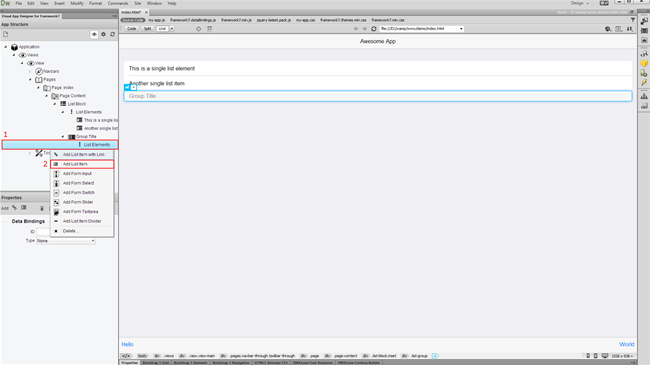Image resolution: width=650 pixels, height=365 pixels.
Task: Select the highlighted List Elements row
Action: click(60, 145)
